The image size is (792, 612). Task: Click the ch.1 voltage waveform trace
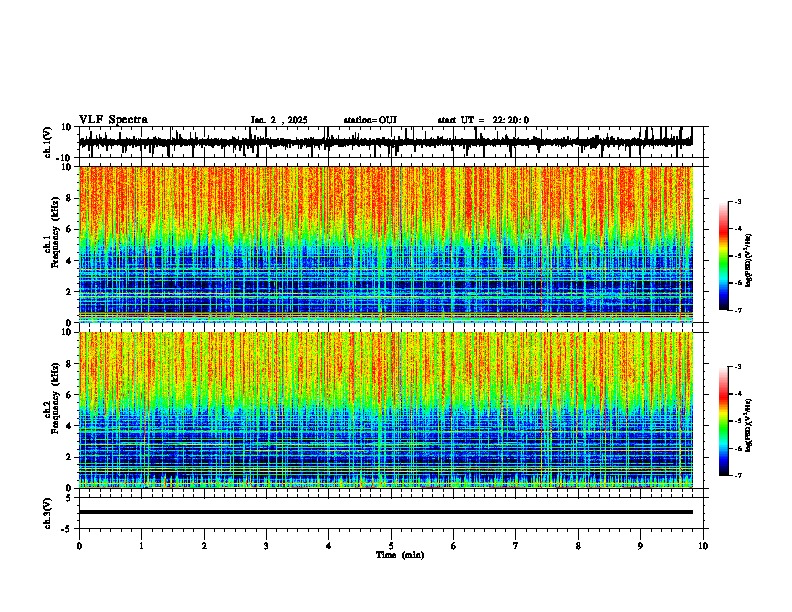tap(385, 142)
